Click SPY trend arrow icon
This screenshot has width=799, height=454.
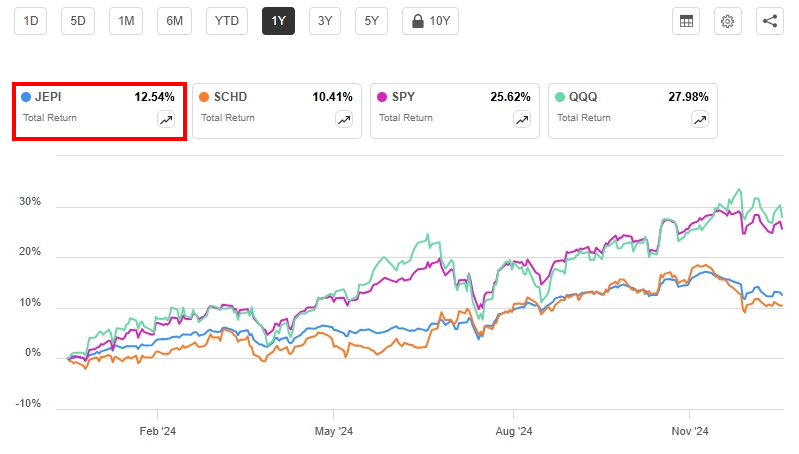pos(522,120)
